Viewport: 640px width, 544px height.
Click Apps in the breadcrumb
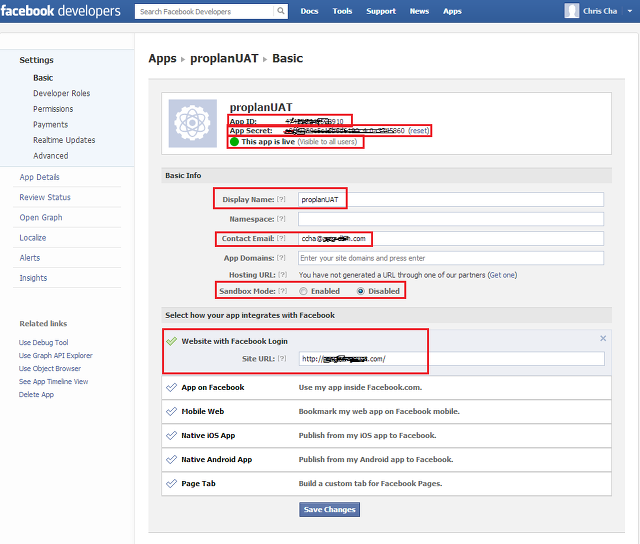pyautogui.click(x=162, y=58)
